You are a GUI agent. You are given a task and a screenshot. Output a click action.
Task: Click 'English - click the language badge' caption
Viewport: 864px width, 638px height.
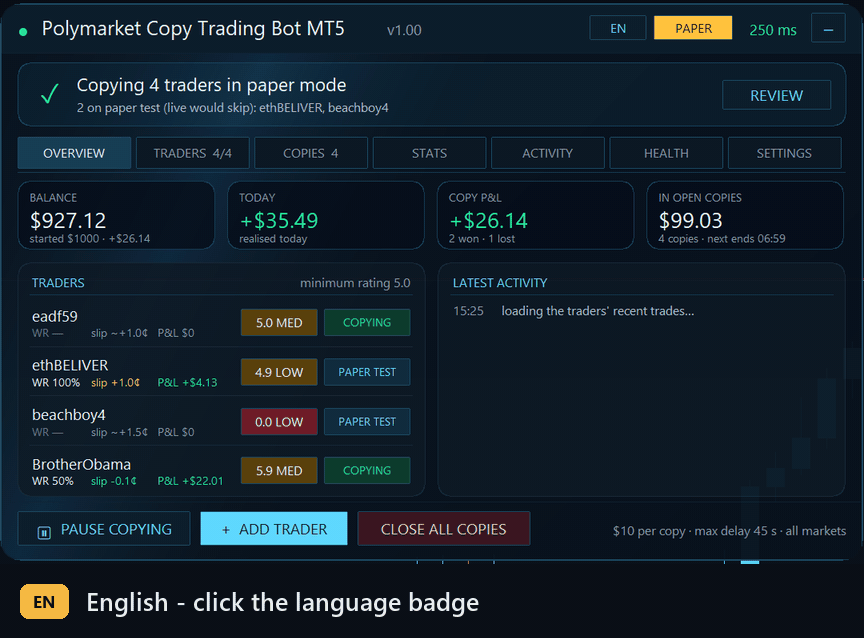tap(283, 602)
